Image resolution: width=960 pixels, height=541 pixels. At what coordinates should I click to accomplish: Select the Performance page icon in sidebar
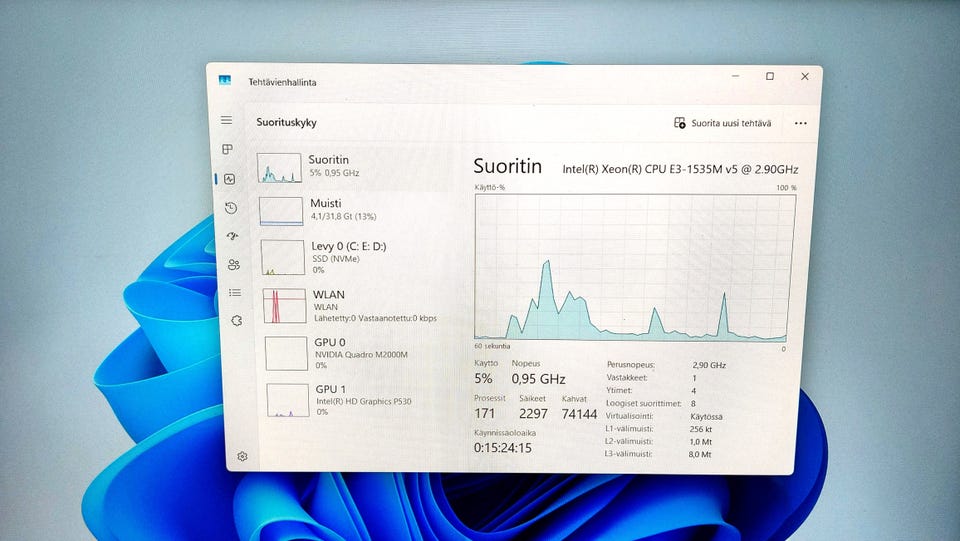point(230,179)
